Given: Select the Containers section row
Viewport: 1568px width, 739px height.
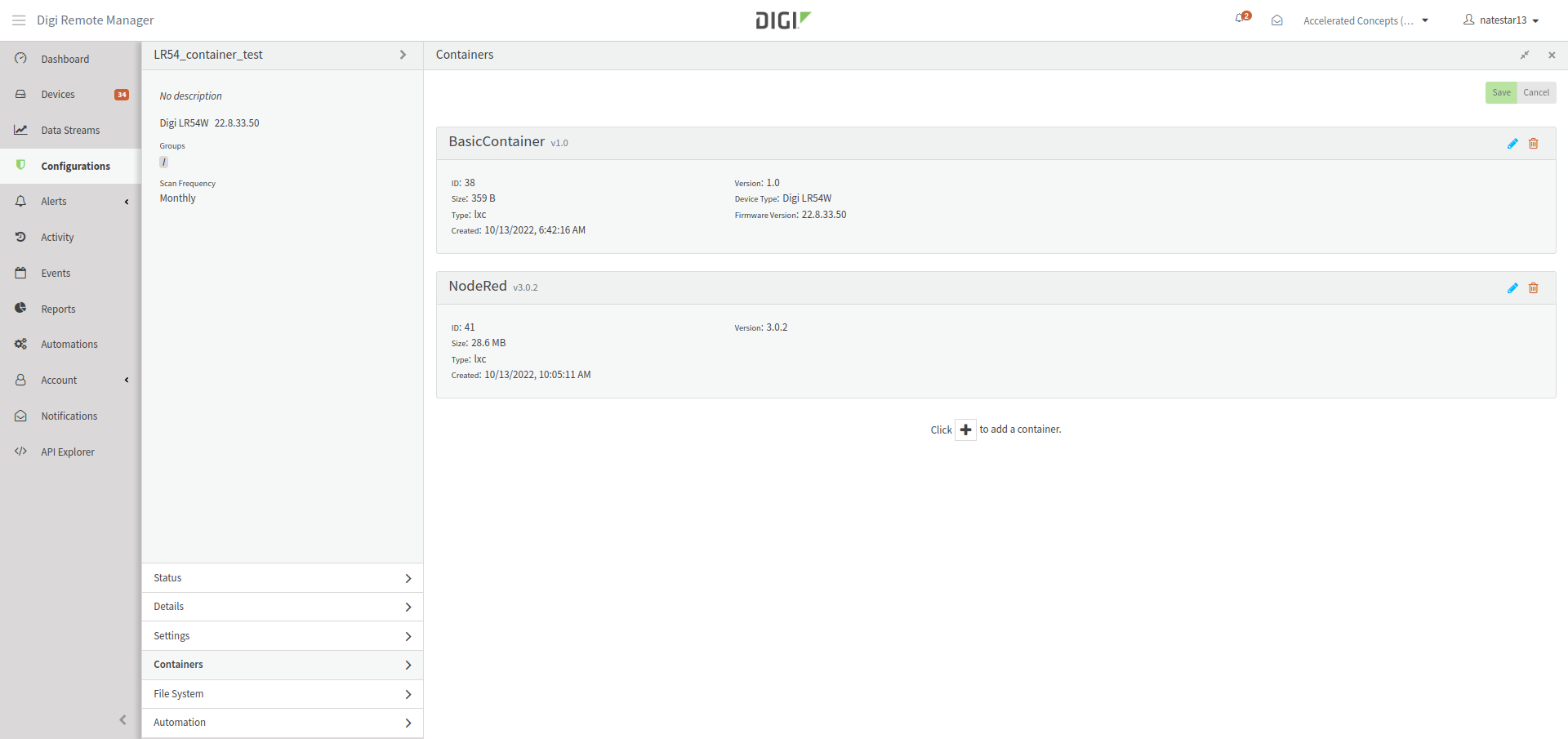Looking at the screenshot, I should click(283, 665).
